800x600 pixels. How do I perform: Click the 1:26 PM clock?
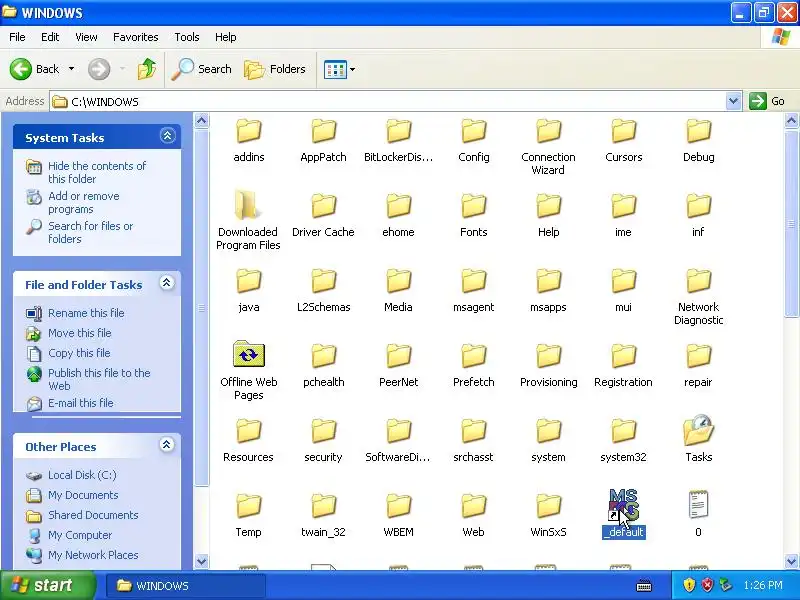coord(763,585)
